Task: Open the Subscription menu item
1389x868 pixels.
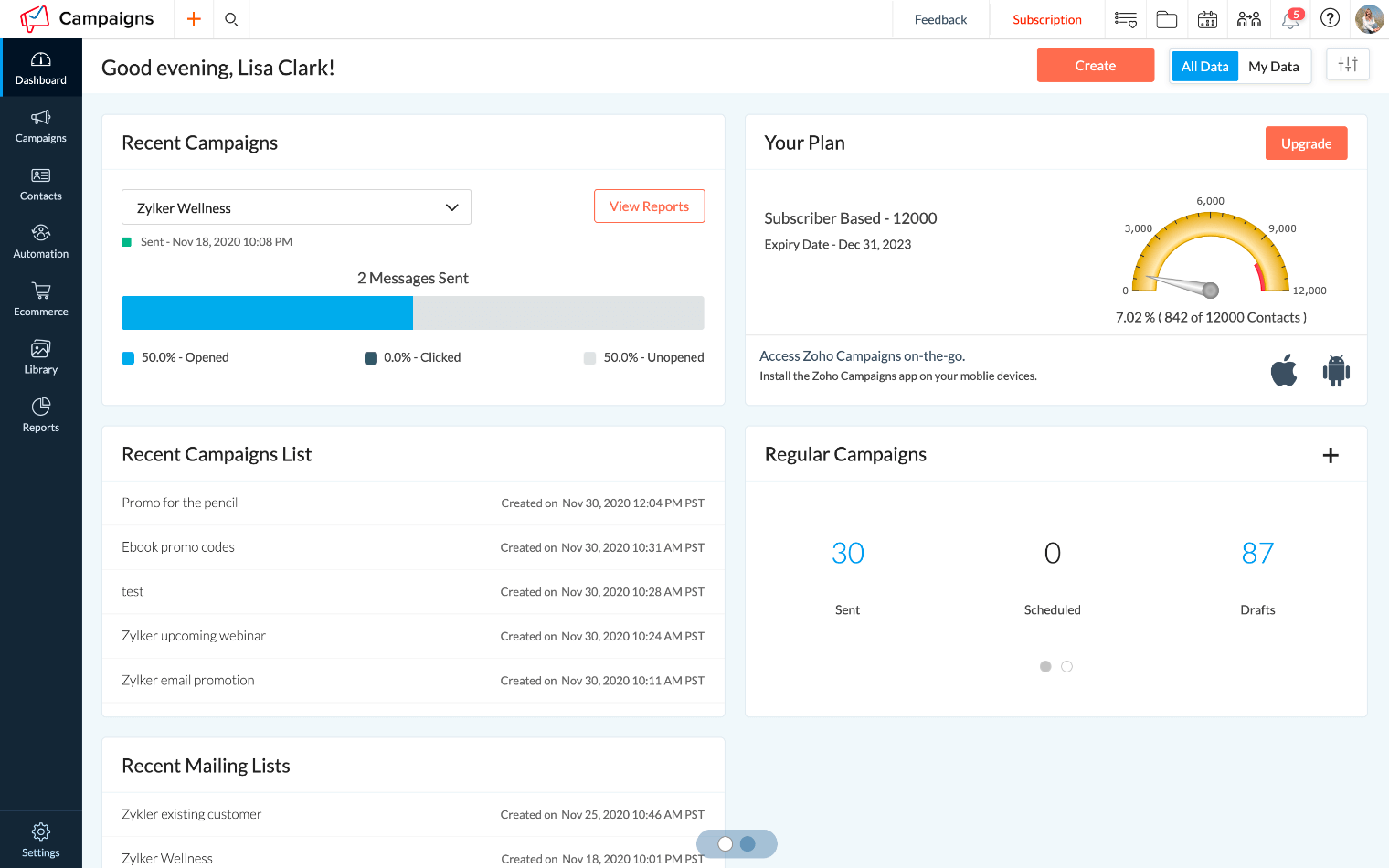Action: tap(1047, 19)
